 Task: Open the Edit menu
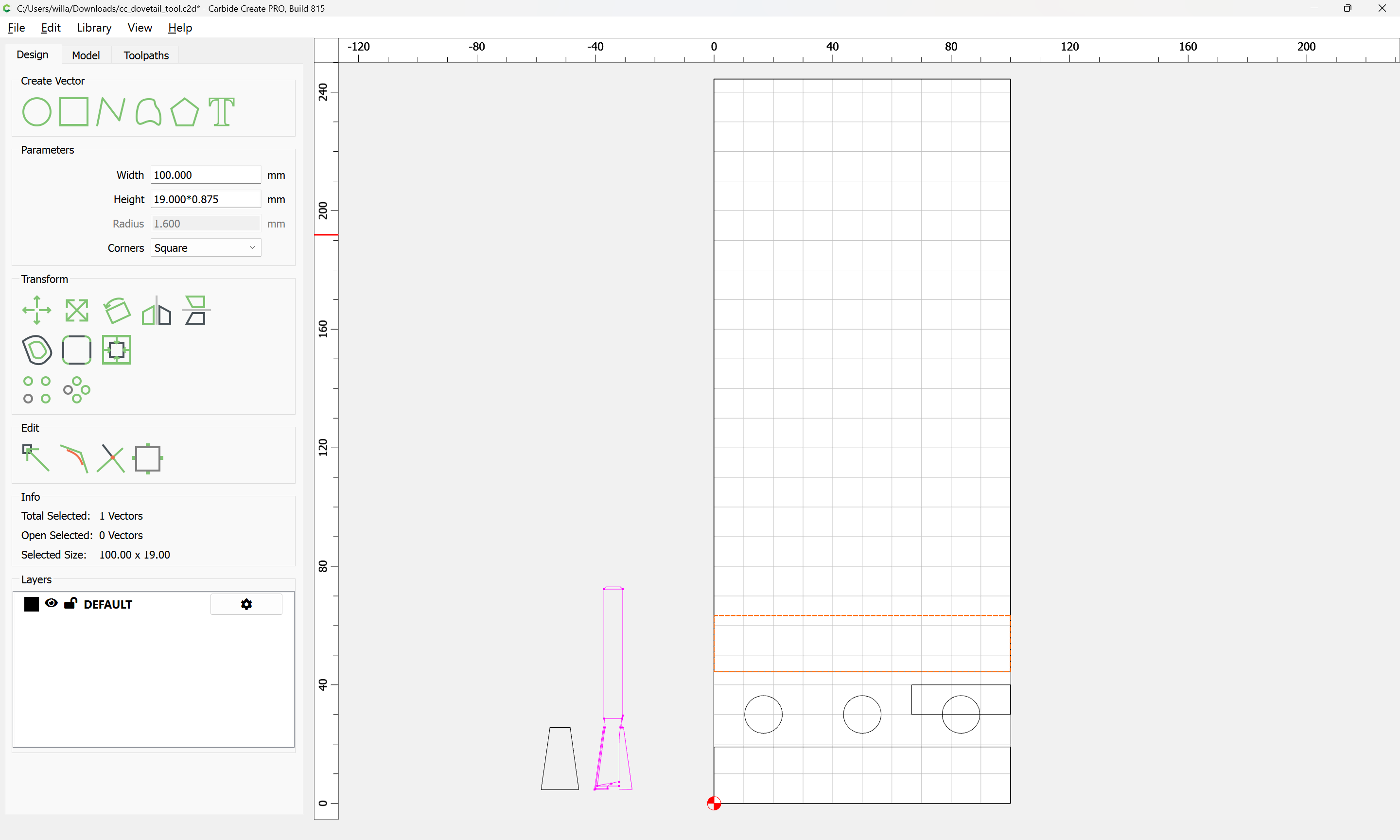[x=51, y=28]
